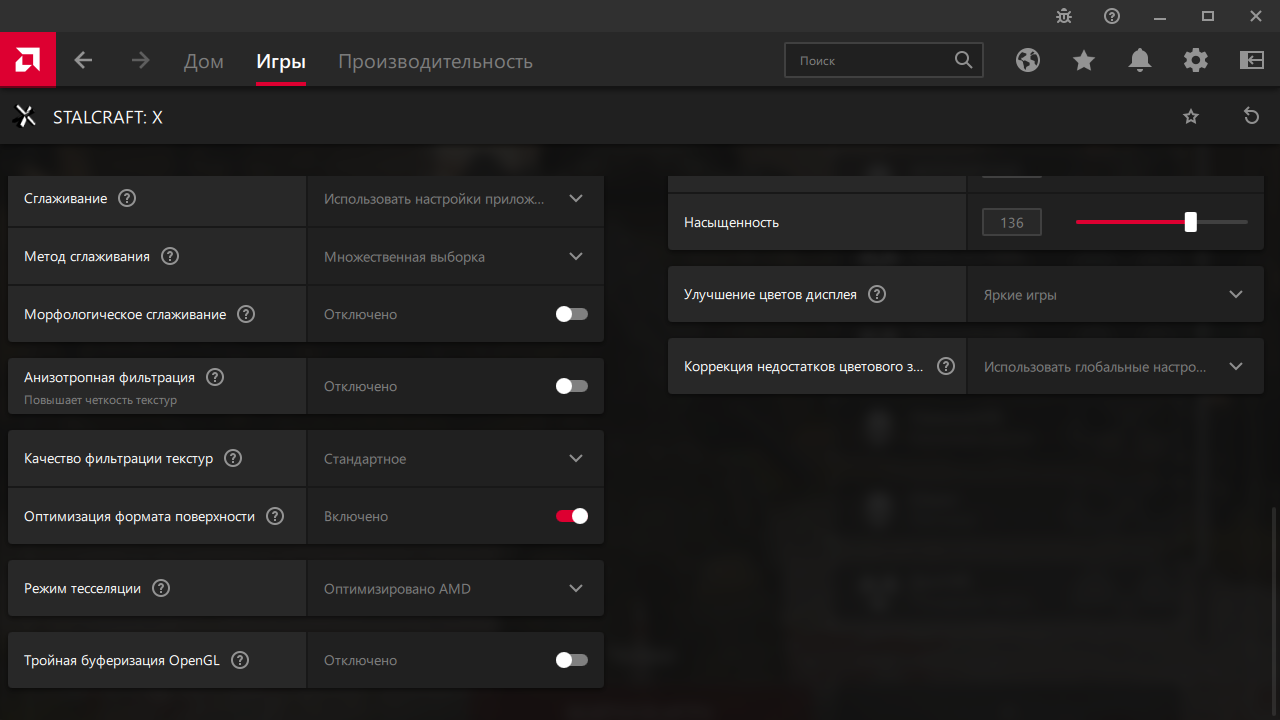Click the STALCRAFT: X title text

(108, 117)
